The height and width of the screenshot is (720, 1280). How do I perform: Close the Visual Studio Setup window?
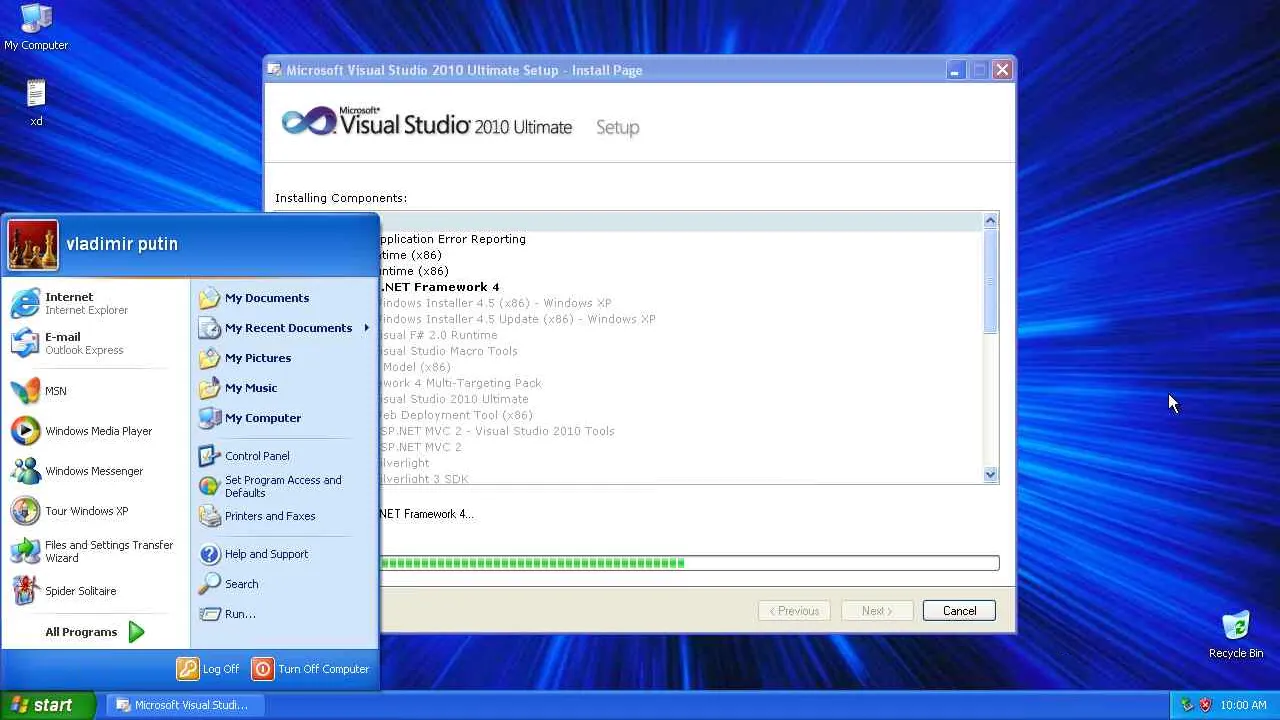[1002, 70]
